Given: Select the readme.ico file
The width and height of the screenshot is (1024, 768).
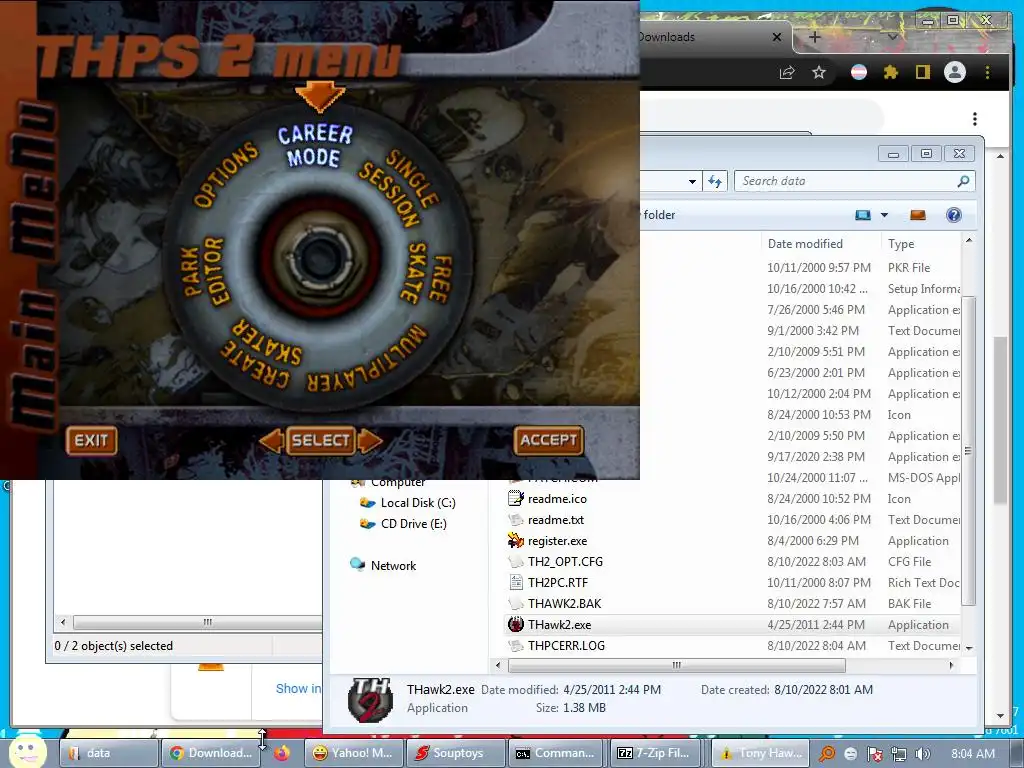Looking at the screenshot, I should [547, 499].
